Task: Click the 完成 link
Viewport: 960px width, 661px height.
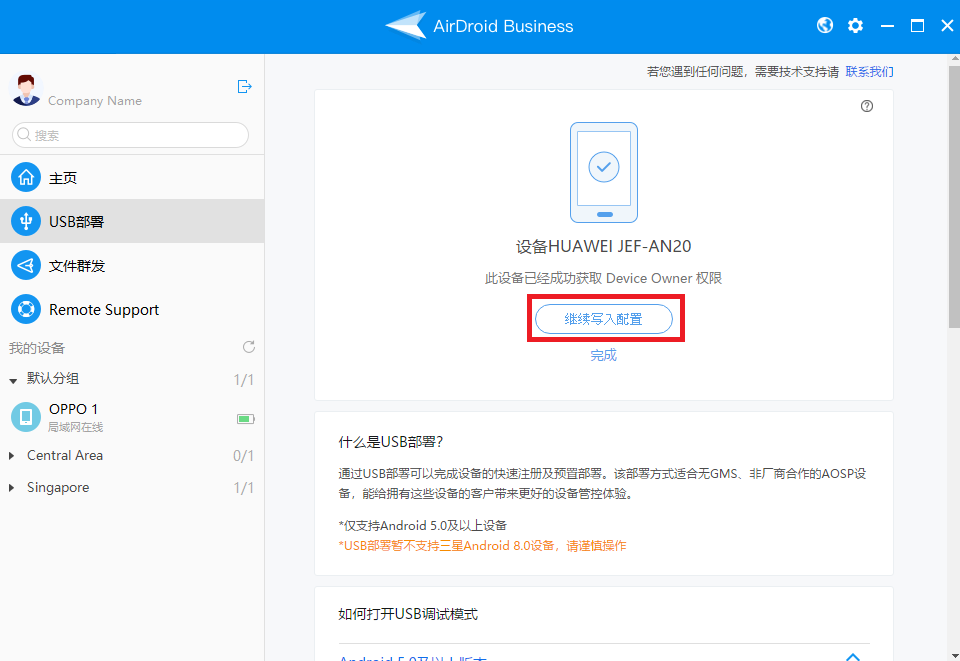Action: point(604,355)
